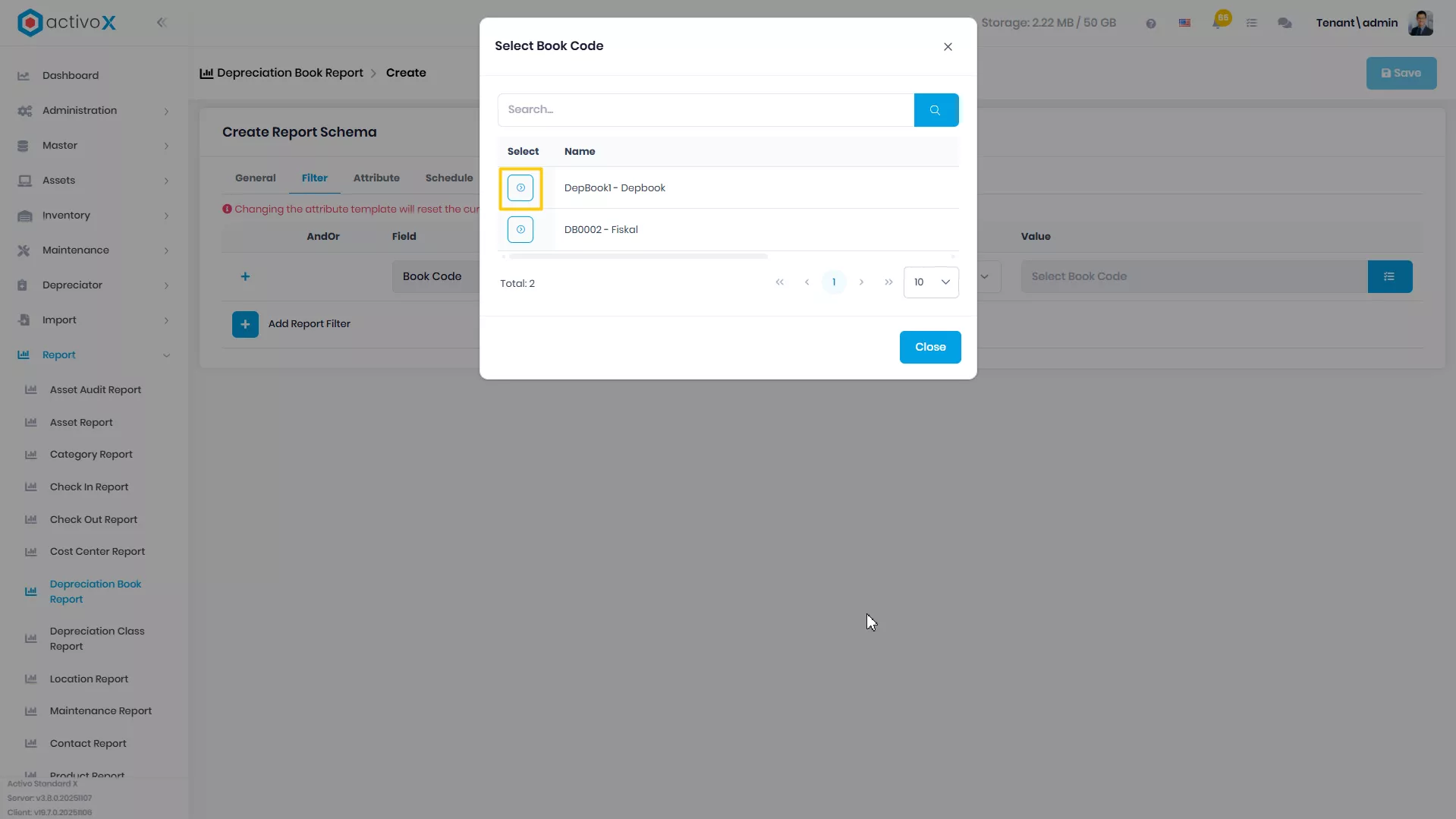1456x819 pixels.
Task: Expand the Maintenance menu
Action: tap(94, 250)
